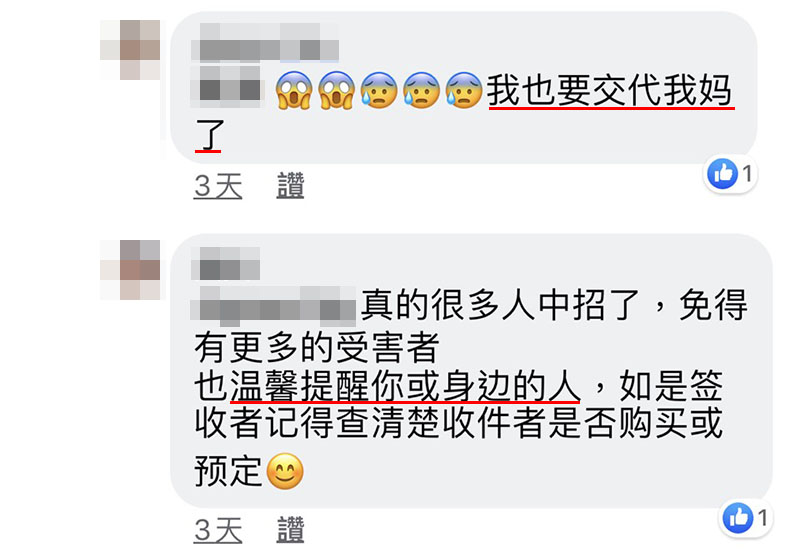Open the second commenter's profile picture
800x553 pixels.
click(130, 270)
